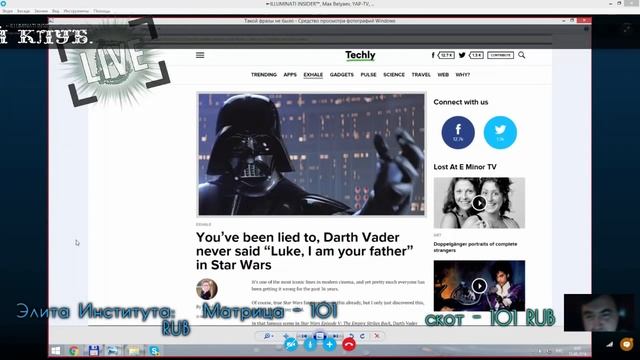Viewport: 640px width, 360px height.
Task: Click the author avatar photo
Action: click(207, 289)
